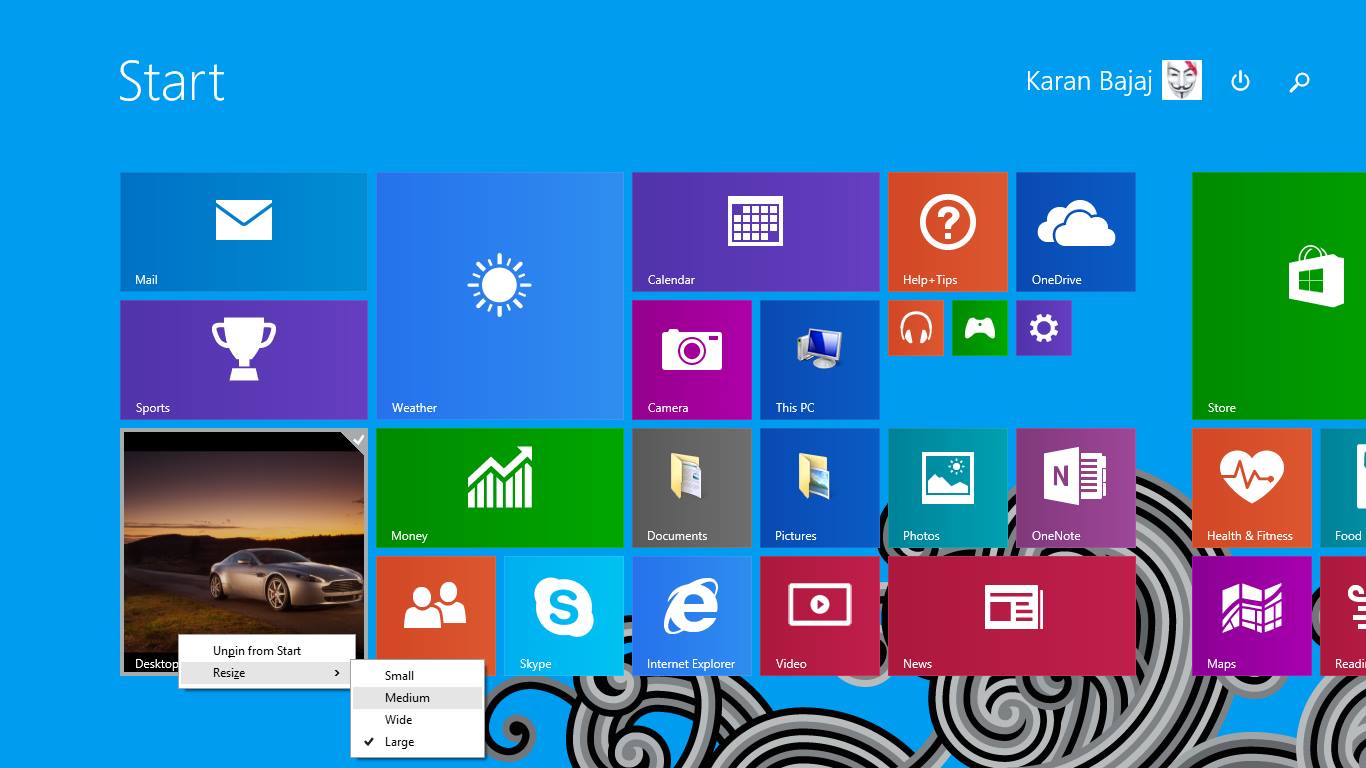Click the user account picture
The height and width of the screenshot is (768, 1366).
coord(1182,80)
